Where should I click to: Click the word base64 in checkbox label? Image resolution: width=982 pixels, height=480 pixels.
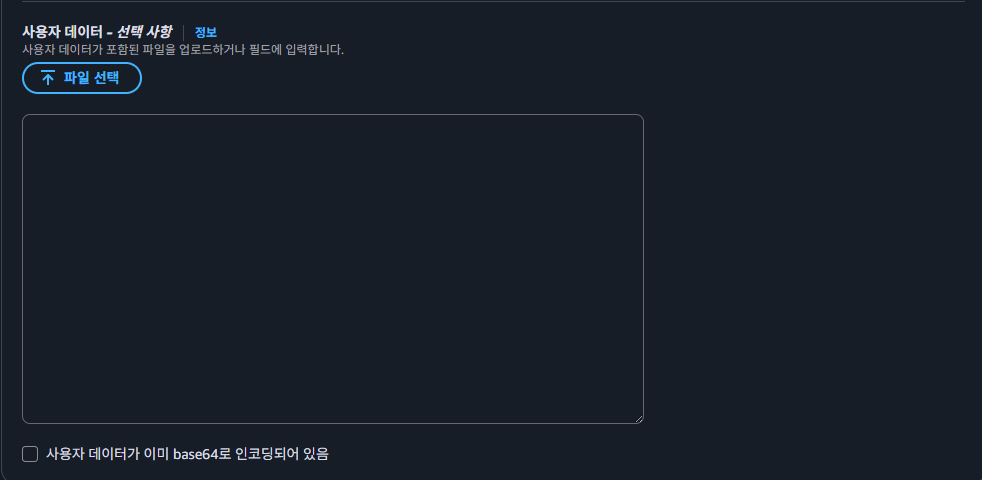tap(201, 454)
